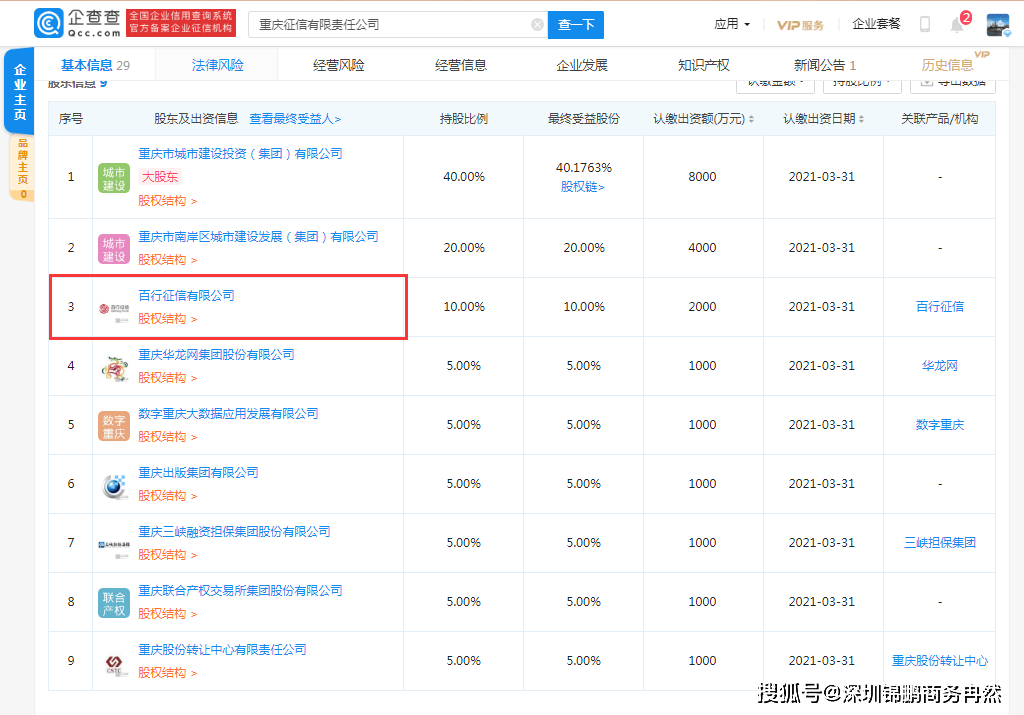Expand 股权结构 under 数字重庆大数据
This screenshot has width=1024, height=715.
pyautogui.click(x=167, y=436)
